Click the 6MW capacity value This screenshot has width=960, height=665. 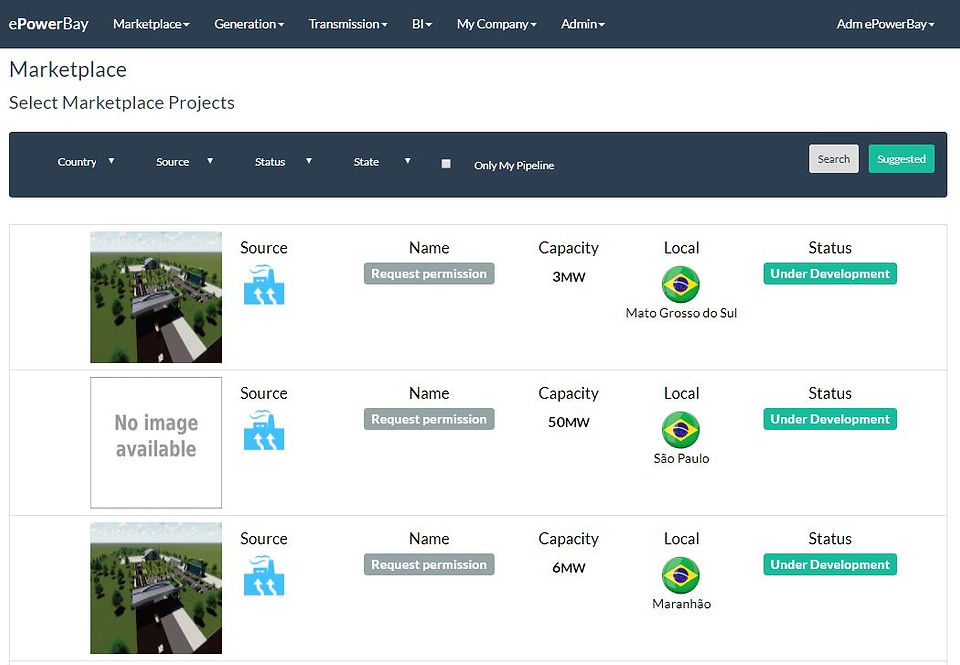569,568
